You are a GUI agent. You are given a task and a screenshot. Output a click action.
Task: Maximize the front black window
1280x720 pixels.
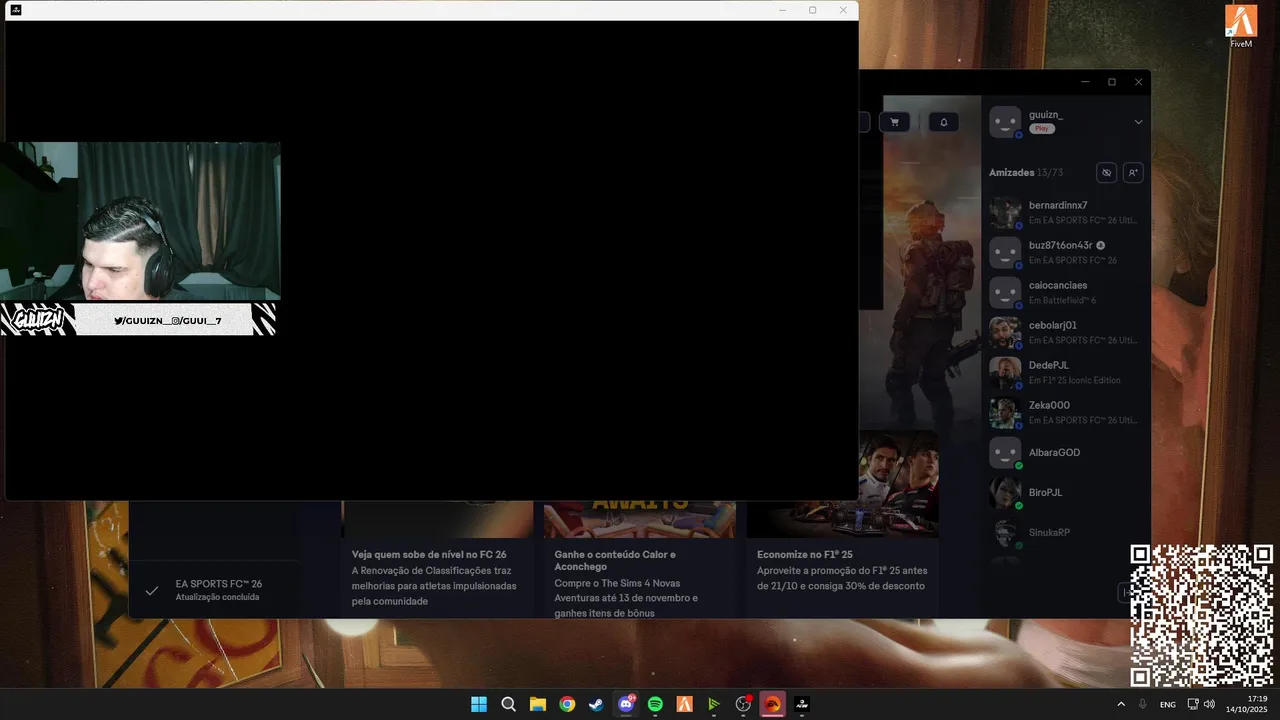812,10
